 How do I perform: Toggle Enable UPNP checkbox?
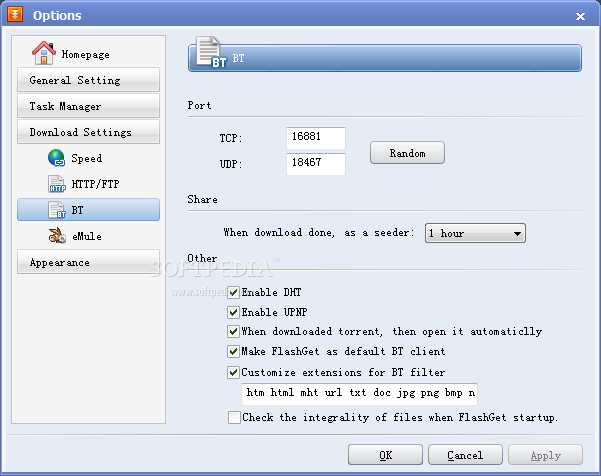[x=233, y=312]
